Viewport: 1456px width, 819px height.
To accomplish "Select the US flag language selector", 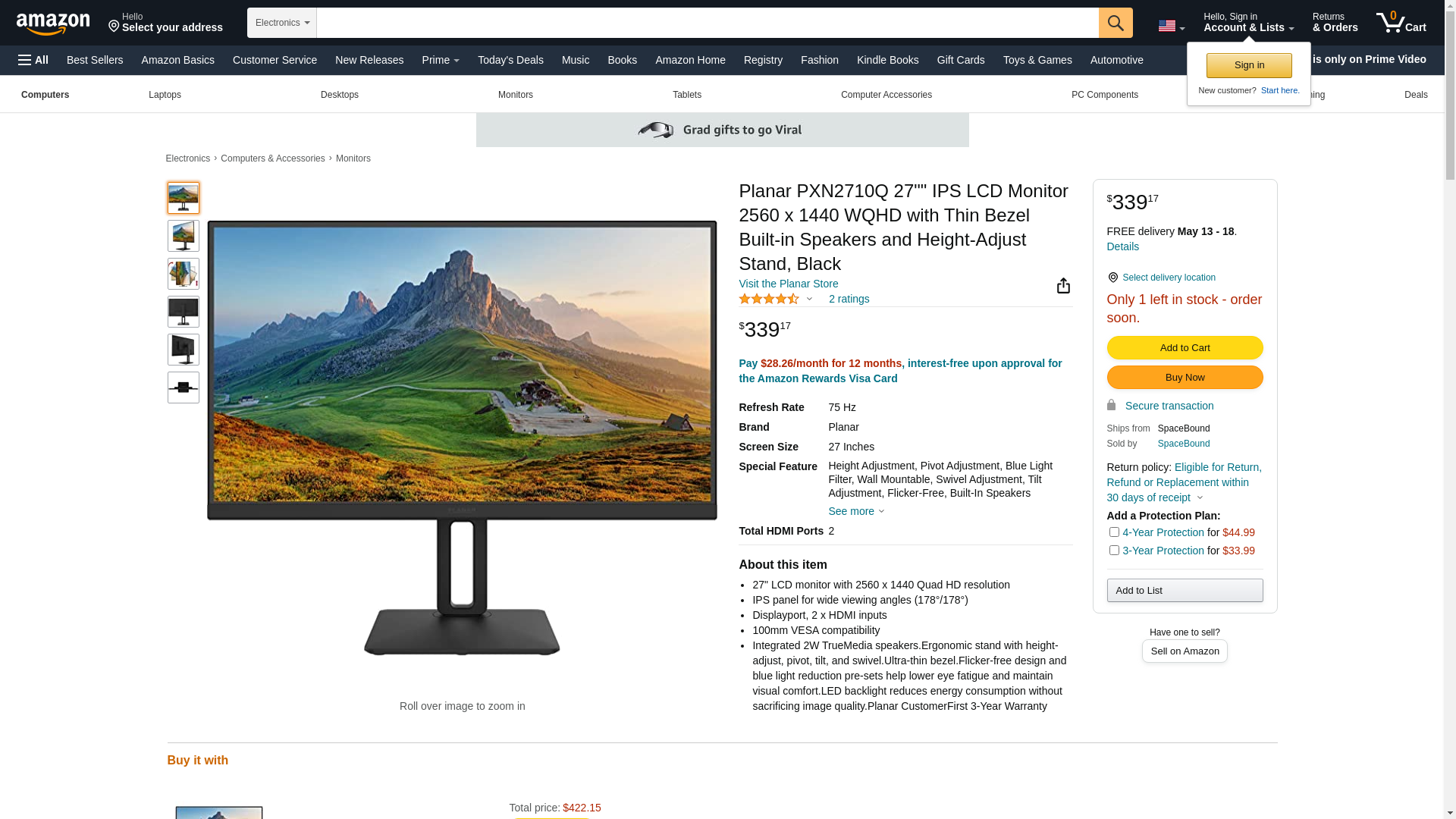I will (1171, 27).
